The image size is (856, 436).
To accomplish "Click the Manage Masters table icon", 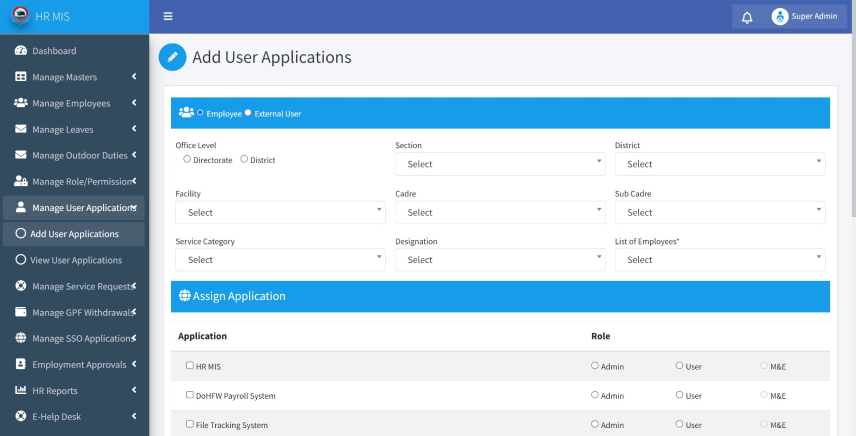I will pos(21,77).
